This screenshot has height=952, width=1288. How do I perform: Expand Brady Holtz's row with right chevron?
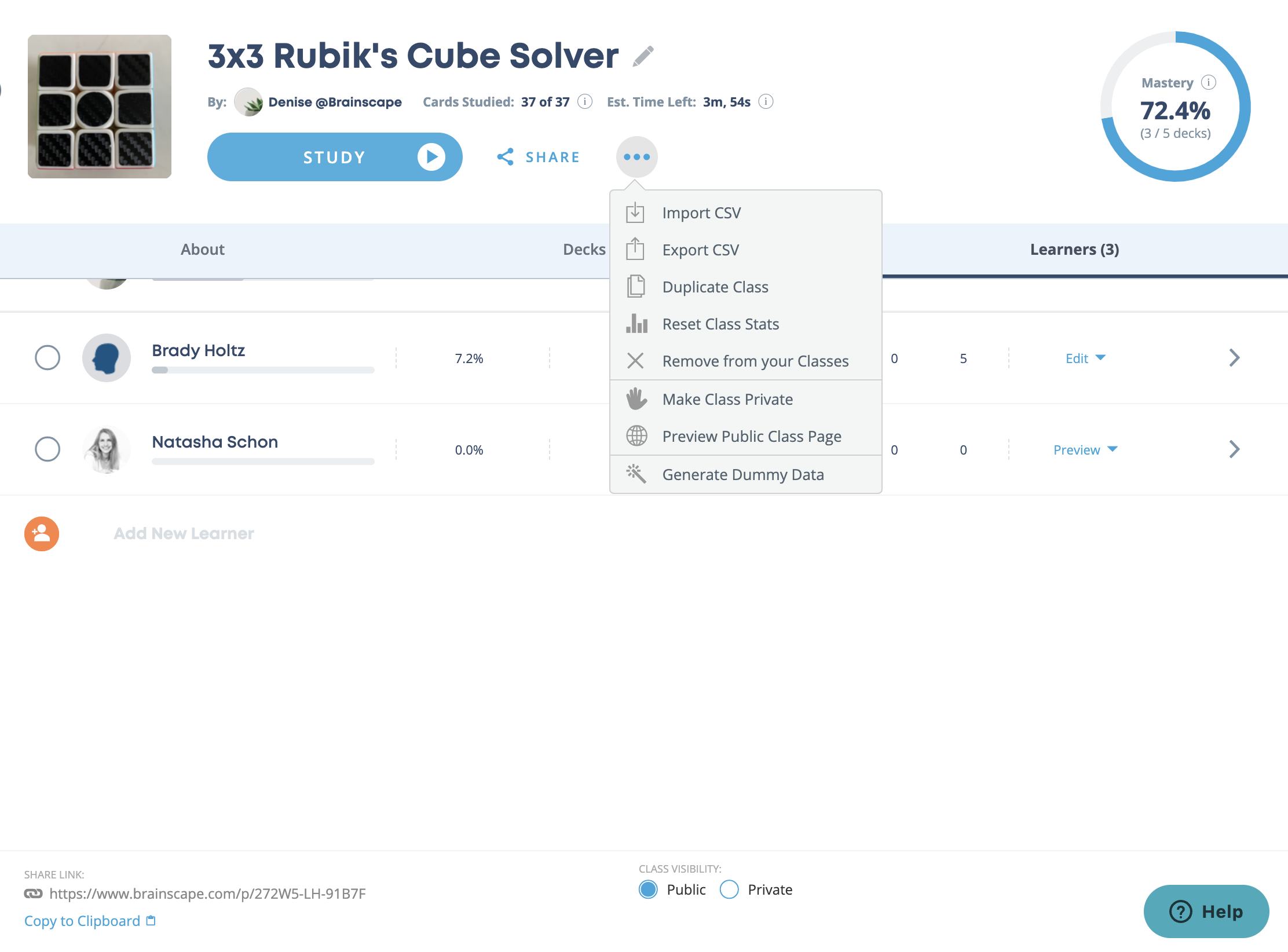pos(1234,358)
